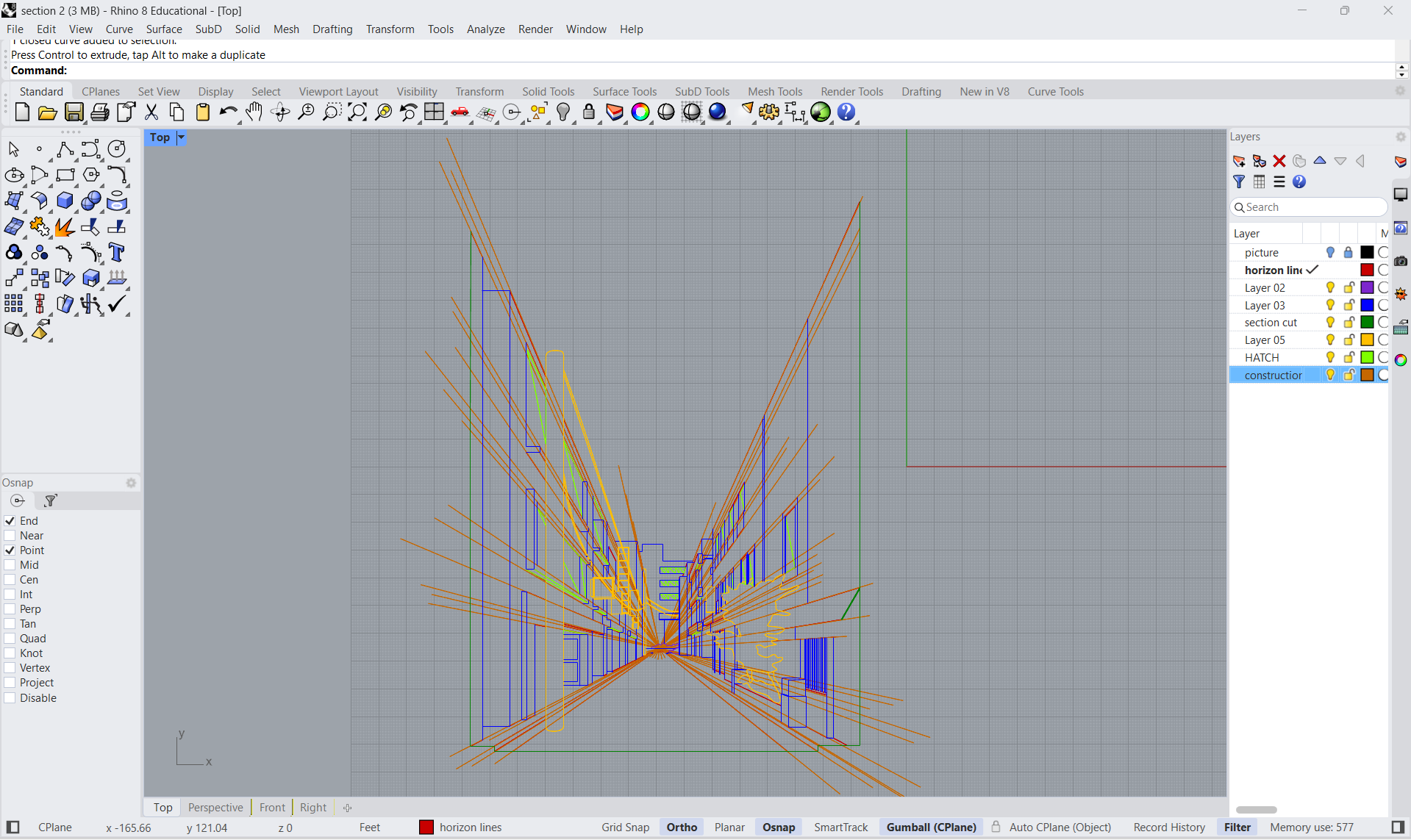The height and width of the screenshot is (840, 1411).
Task: Switch to the Perspective viewport tab
Action: tap(215, 807)
